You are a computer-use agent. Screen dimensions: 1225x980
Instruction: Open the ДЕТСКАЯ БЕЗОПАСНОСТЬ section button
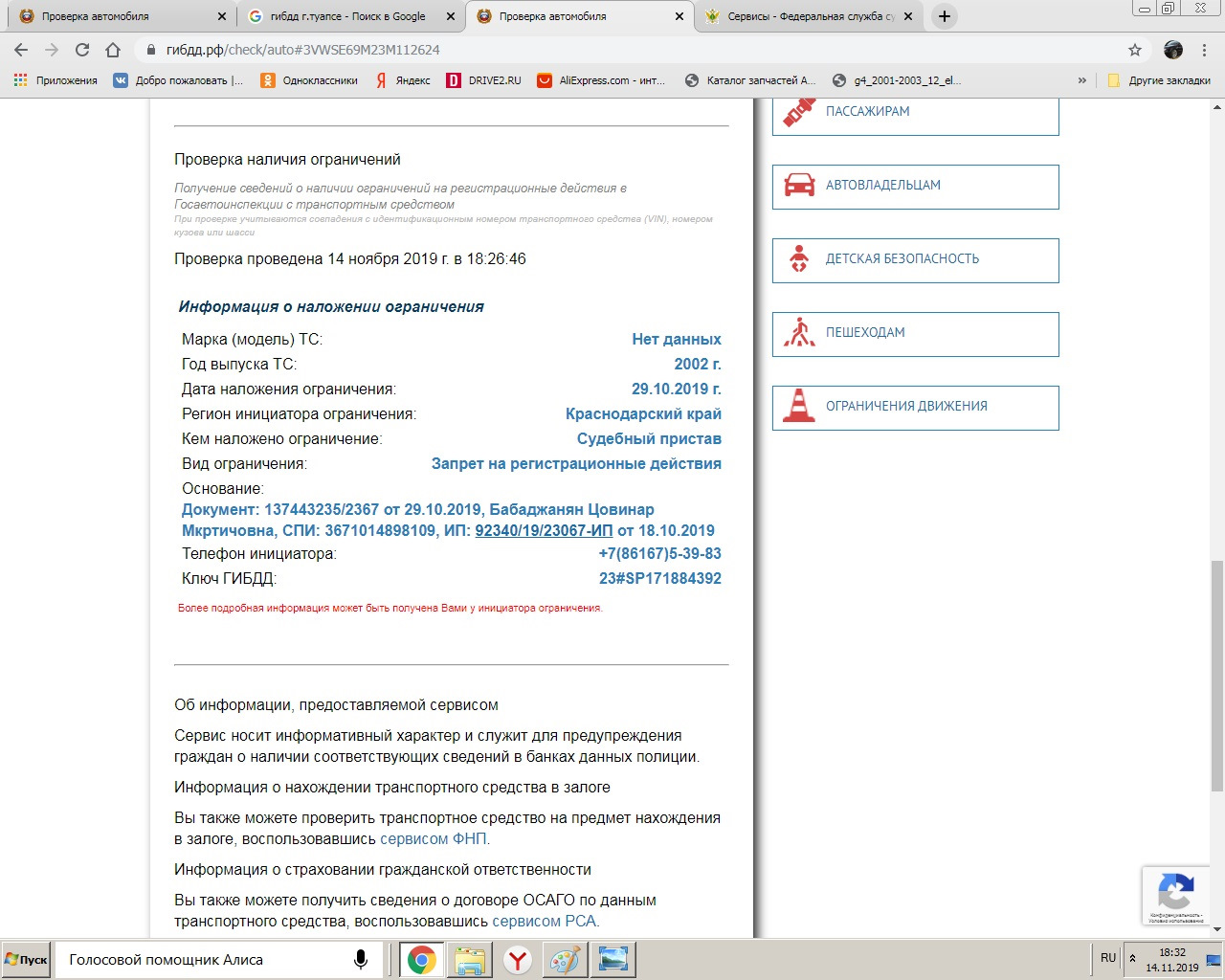click(915, 260)
